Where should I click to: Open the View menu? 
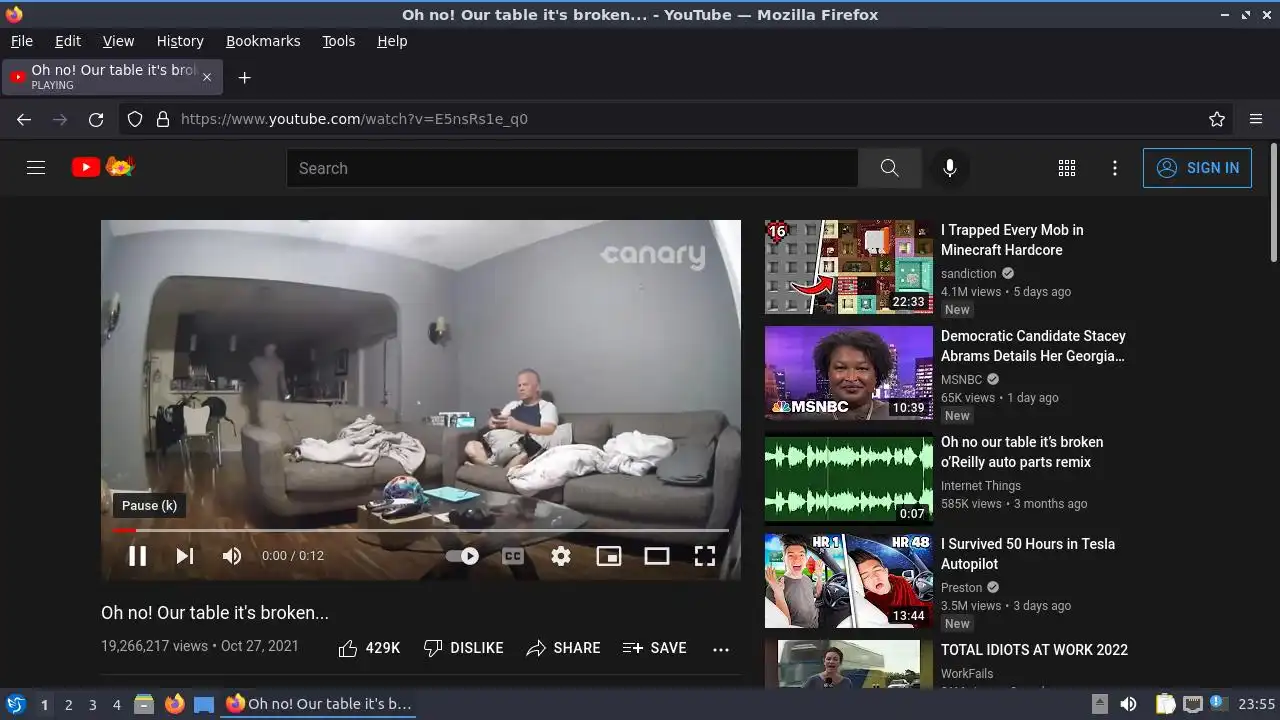pos(118,41)
